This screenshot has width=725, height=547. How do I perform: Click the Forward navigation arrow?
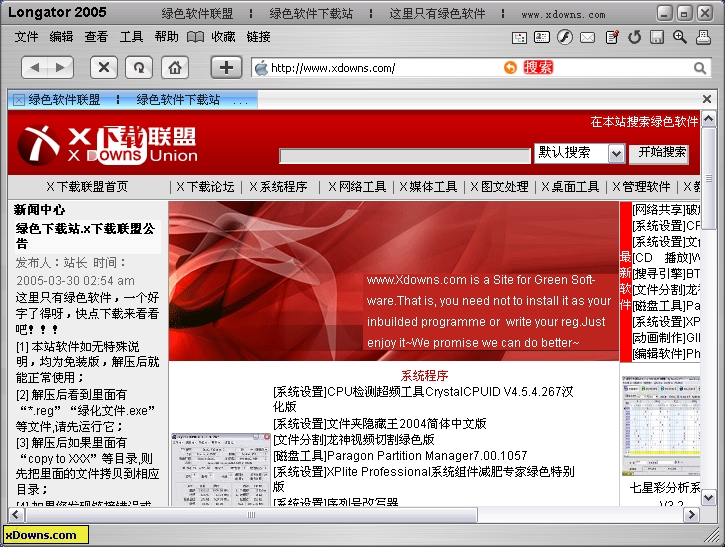60,68
